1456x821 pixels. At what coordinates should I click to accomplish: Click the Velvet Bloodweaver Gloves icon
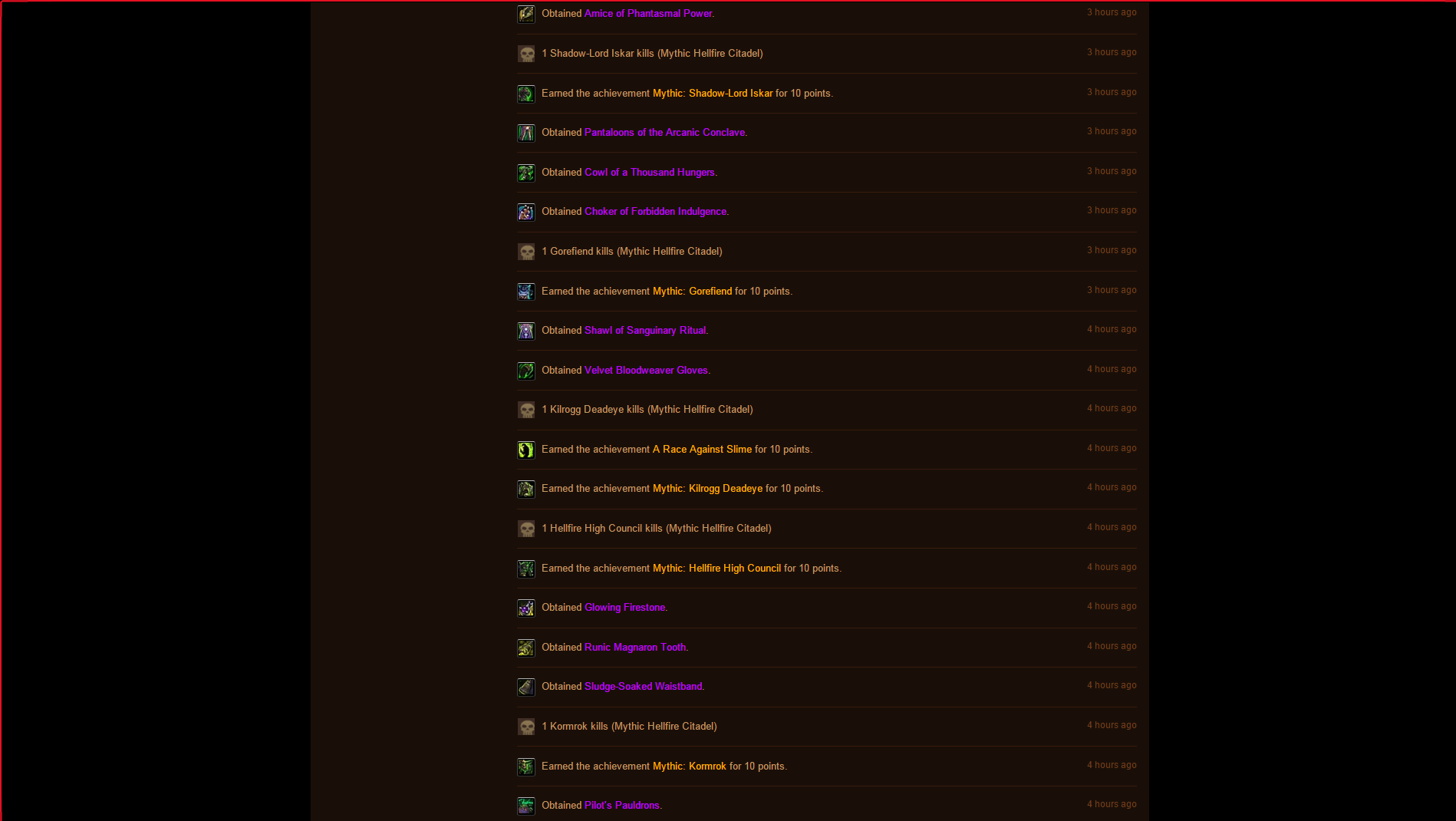tap(526, 371)
